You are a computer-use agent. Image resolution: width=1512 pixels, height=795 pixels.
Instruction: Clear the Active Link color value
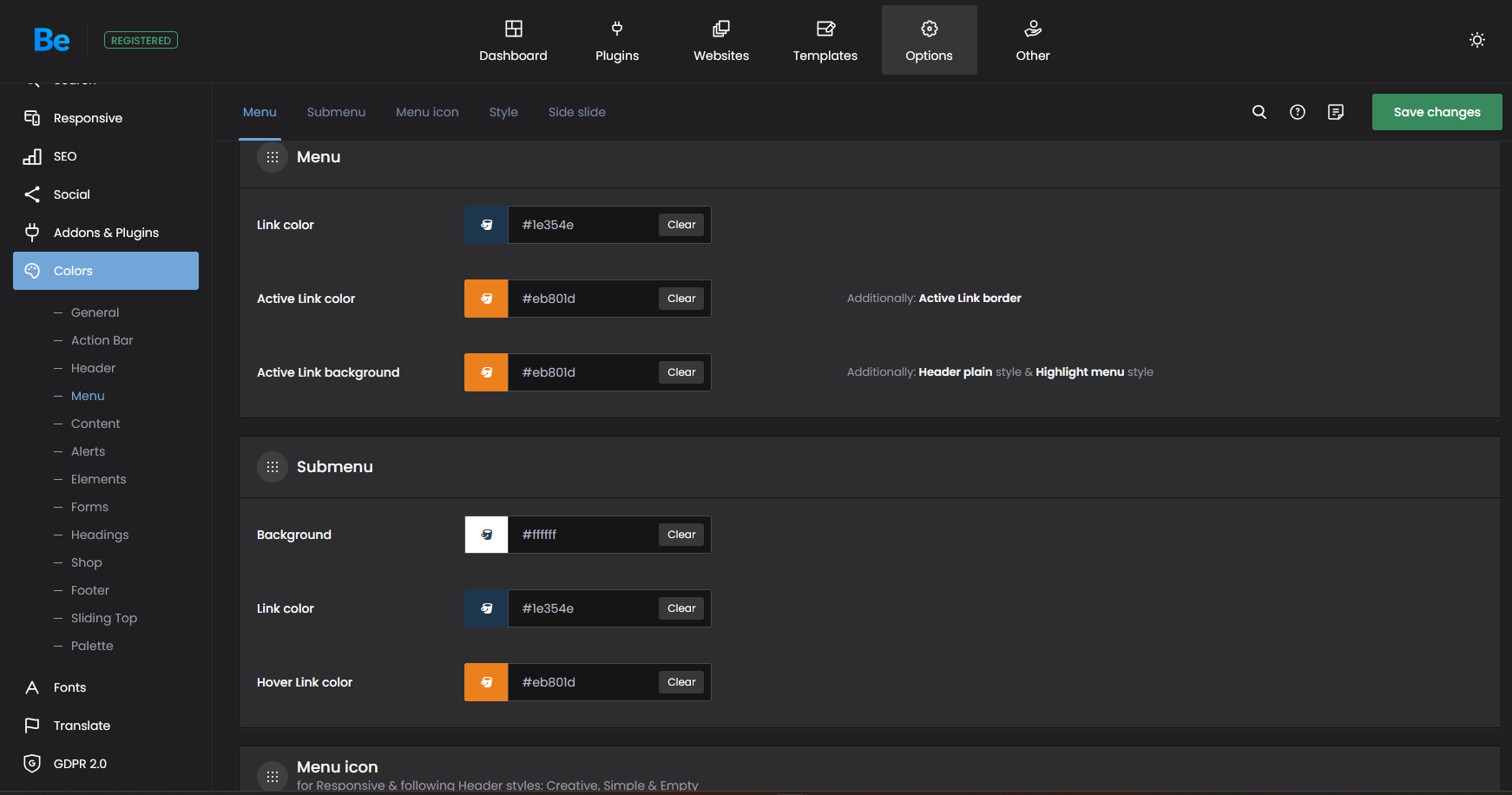pyautogui.click(x=681, y=299)
